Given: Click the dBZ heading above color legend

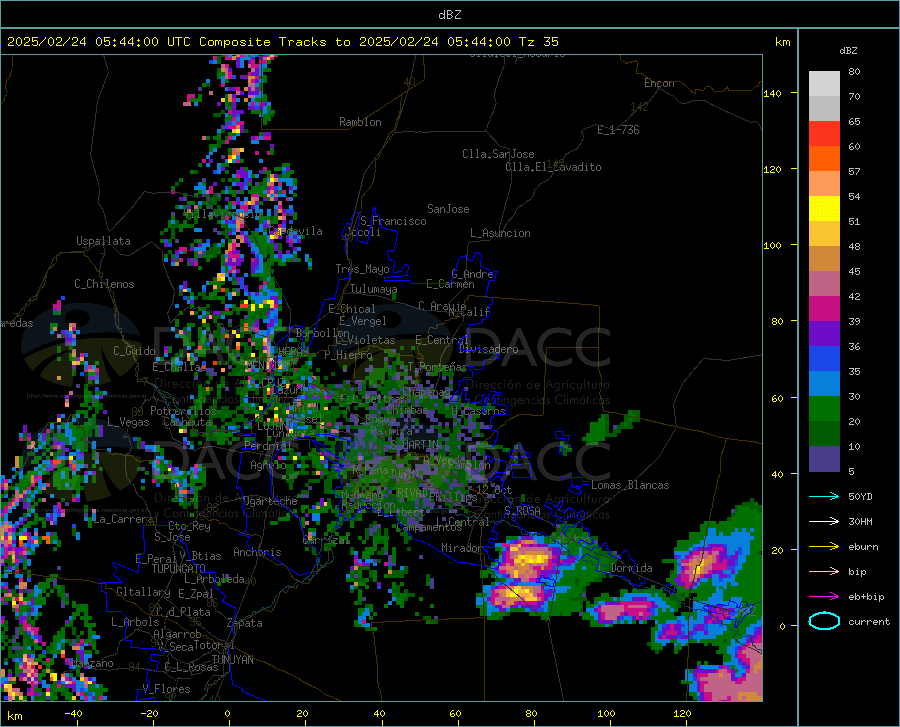Looking at the screenshot, I should [x=848, y=50].
